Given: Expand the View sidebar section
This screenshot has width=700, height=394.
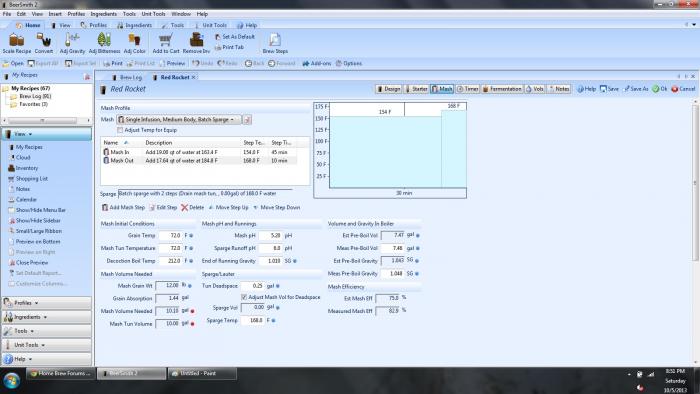Looking at the screenshot, I should click(x=46, y=134).
